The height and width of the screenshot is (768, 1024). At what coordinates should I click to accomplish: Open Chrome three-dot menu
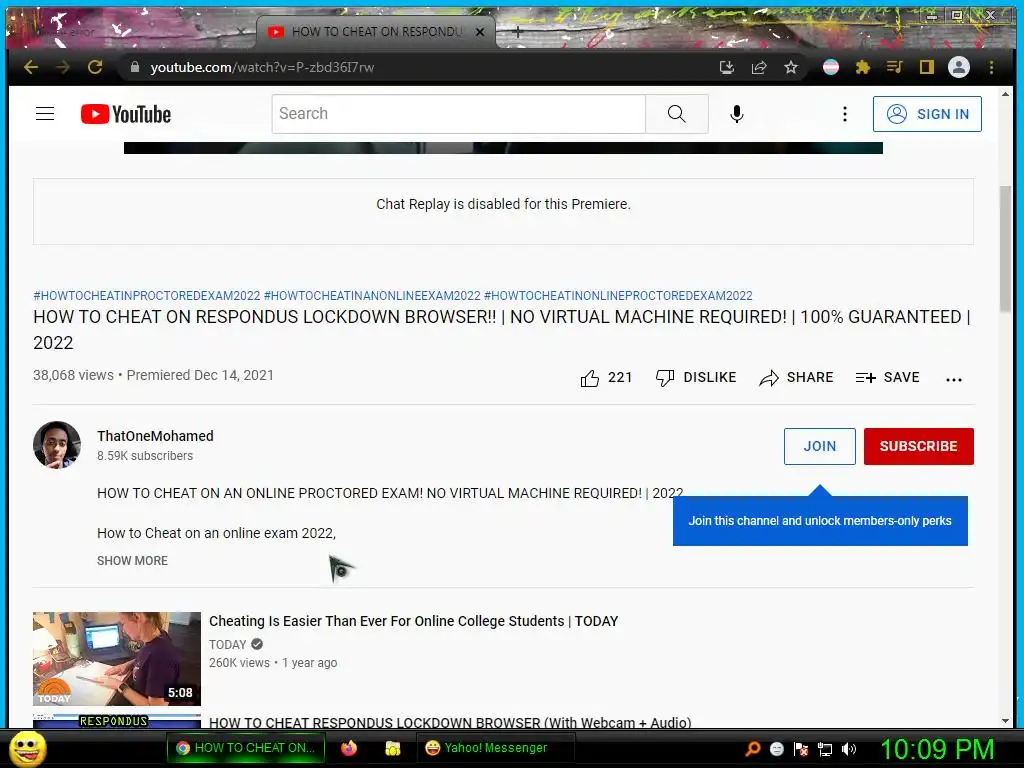click(991, 67)
